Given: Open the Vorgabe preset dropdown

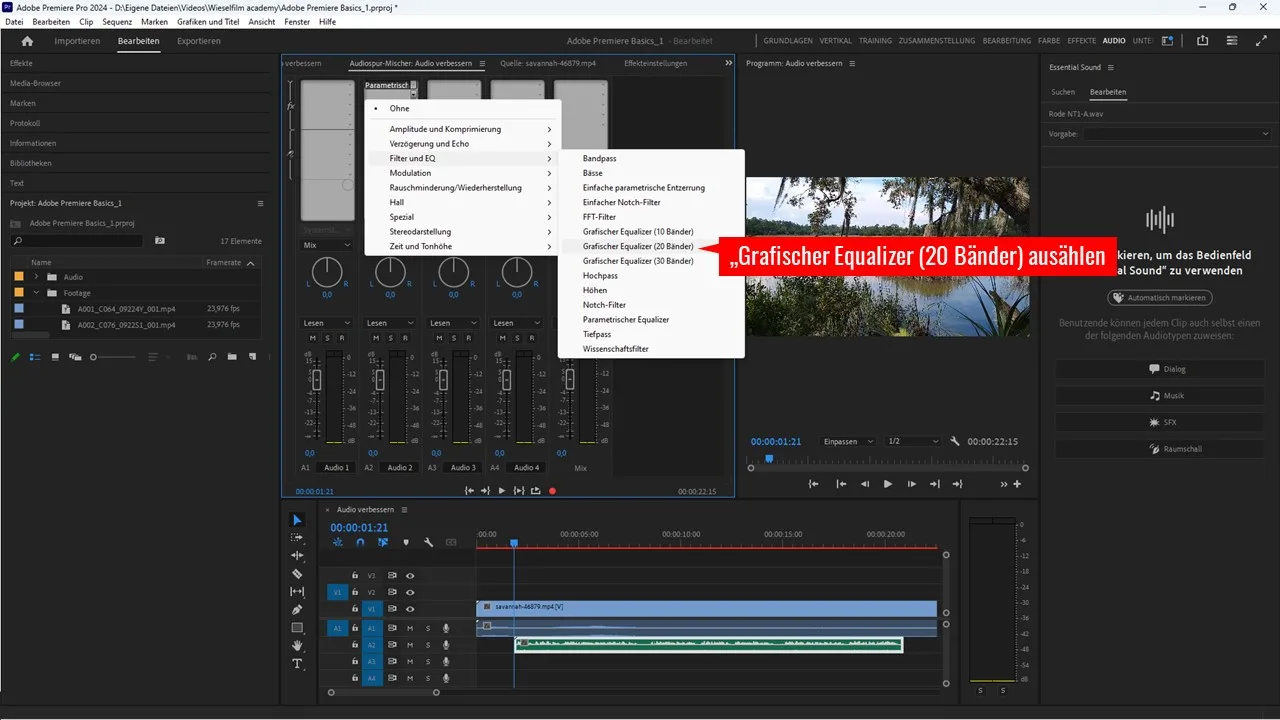Looking at the screenshot, I should tap(1177, 133).
